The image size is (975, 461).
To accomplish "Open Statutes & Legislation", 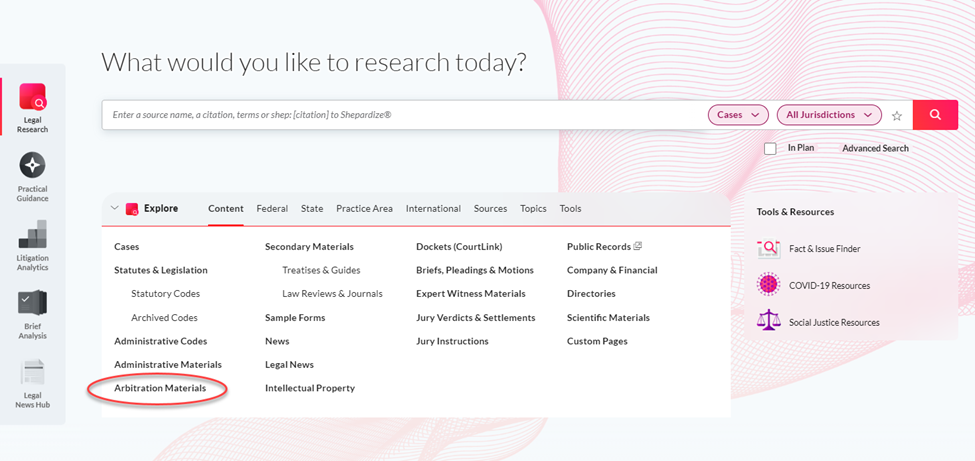I will pyautogui.click(x=161, y=271).
